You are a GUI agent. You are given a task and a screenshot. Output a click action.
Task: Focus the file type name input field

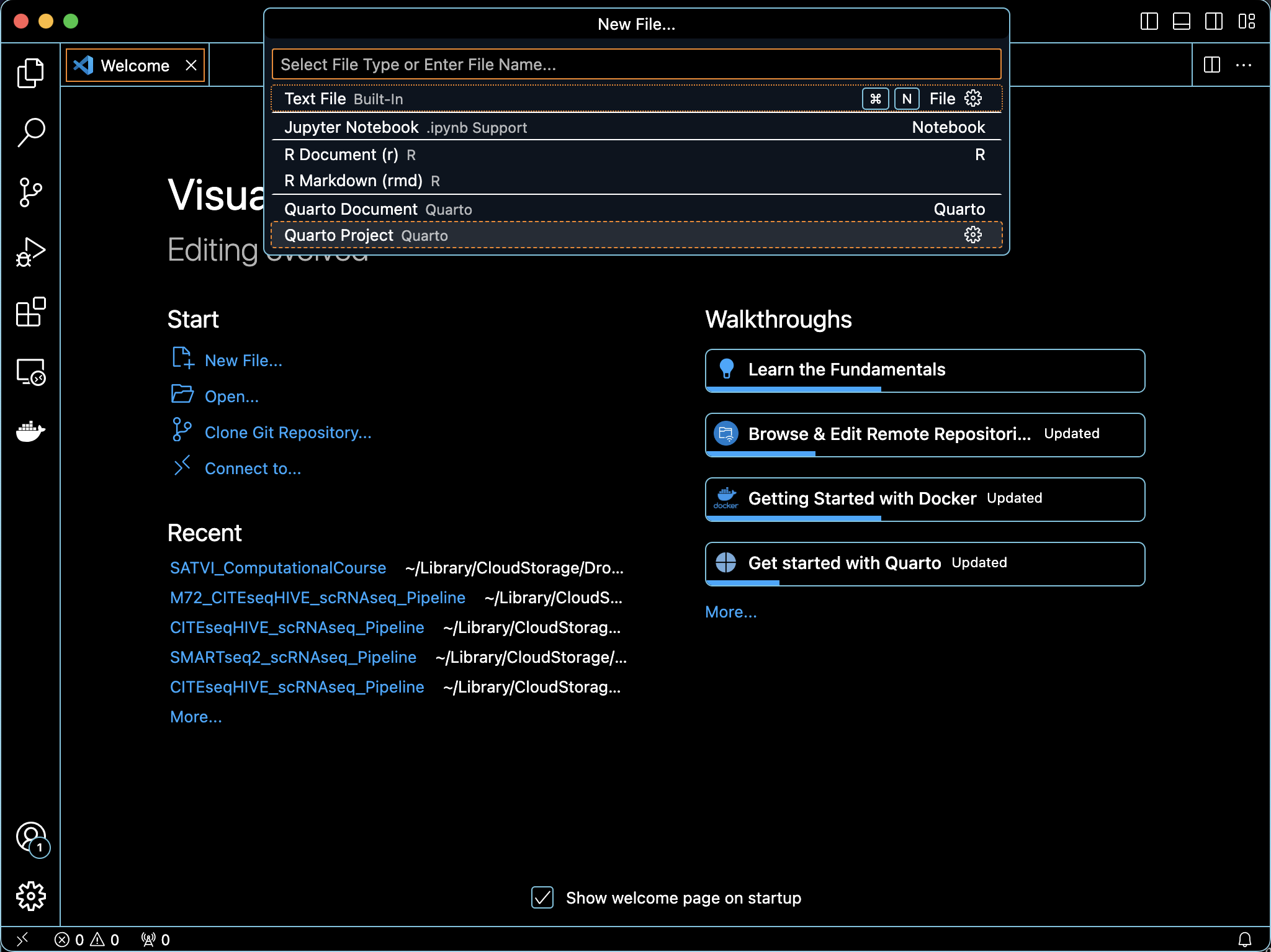[637, 65]
